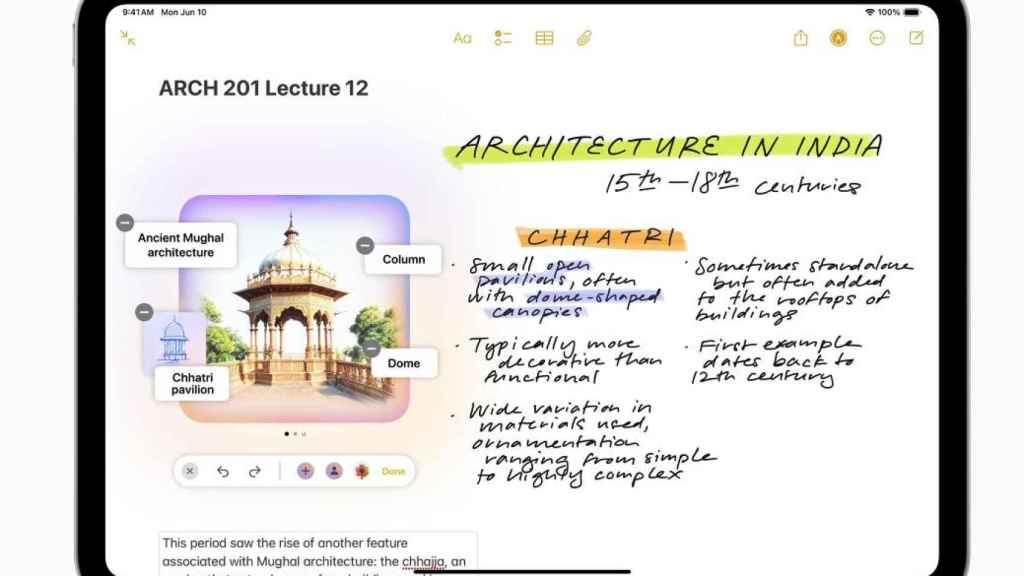Tap Done to finish the image
The width and height of the screenshot is (1024, 576).
click(x=394, y=471)
